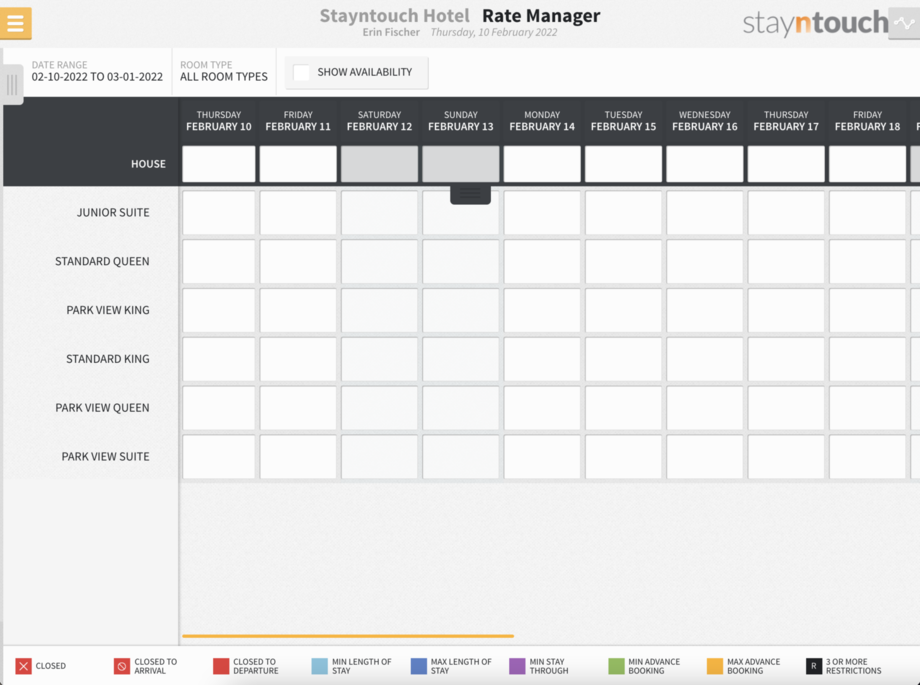This screenshot has height=685, width=920.
Task: Select the Friday February 11 column header
Action: coord(298,121)
